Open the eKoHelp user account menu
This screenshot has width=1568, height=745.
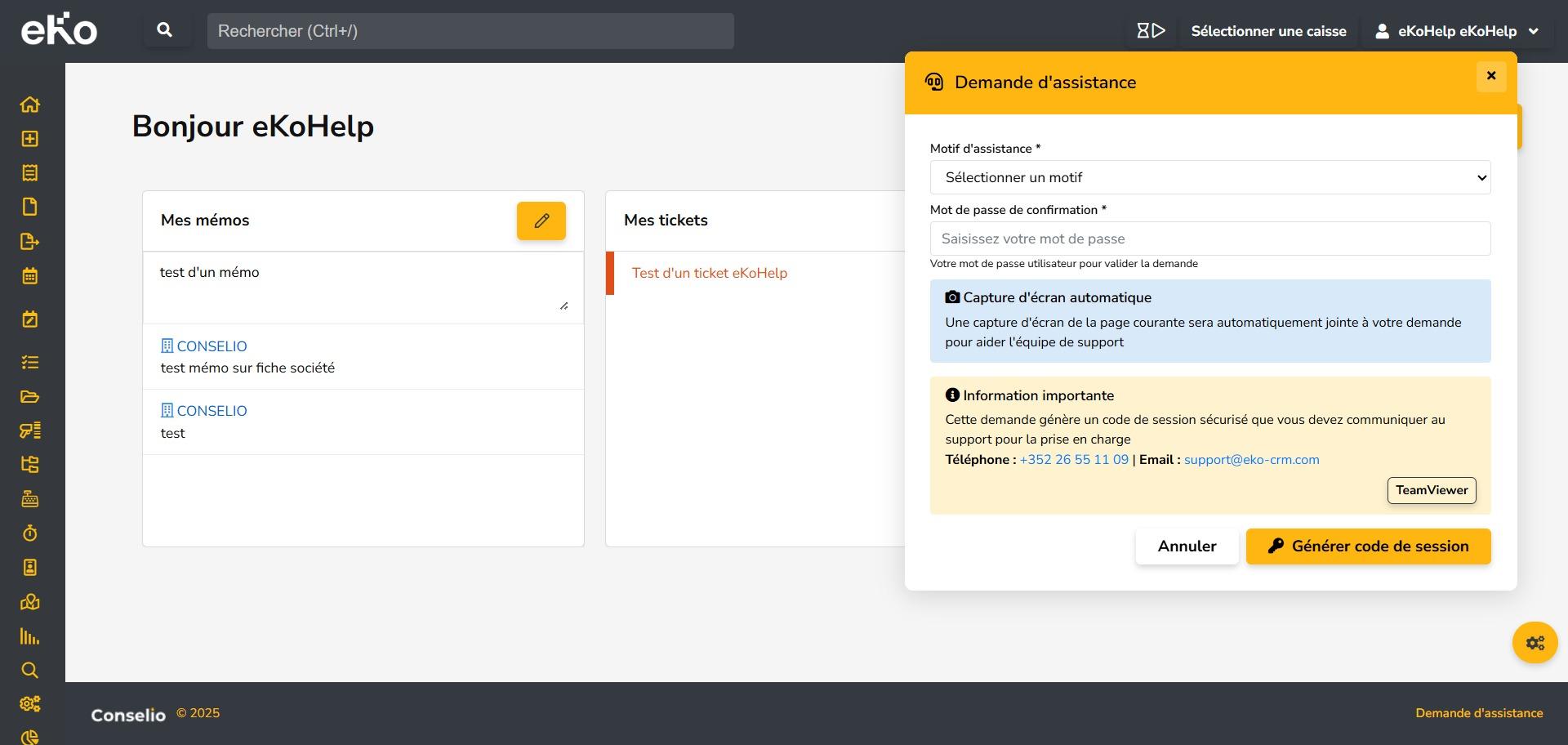1457,31
